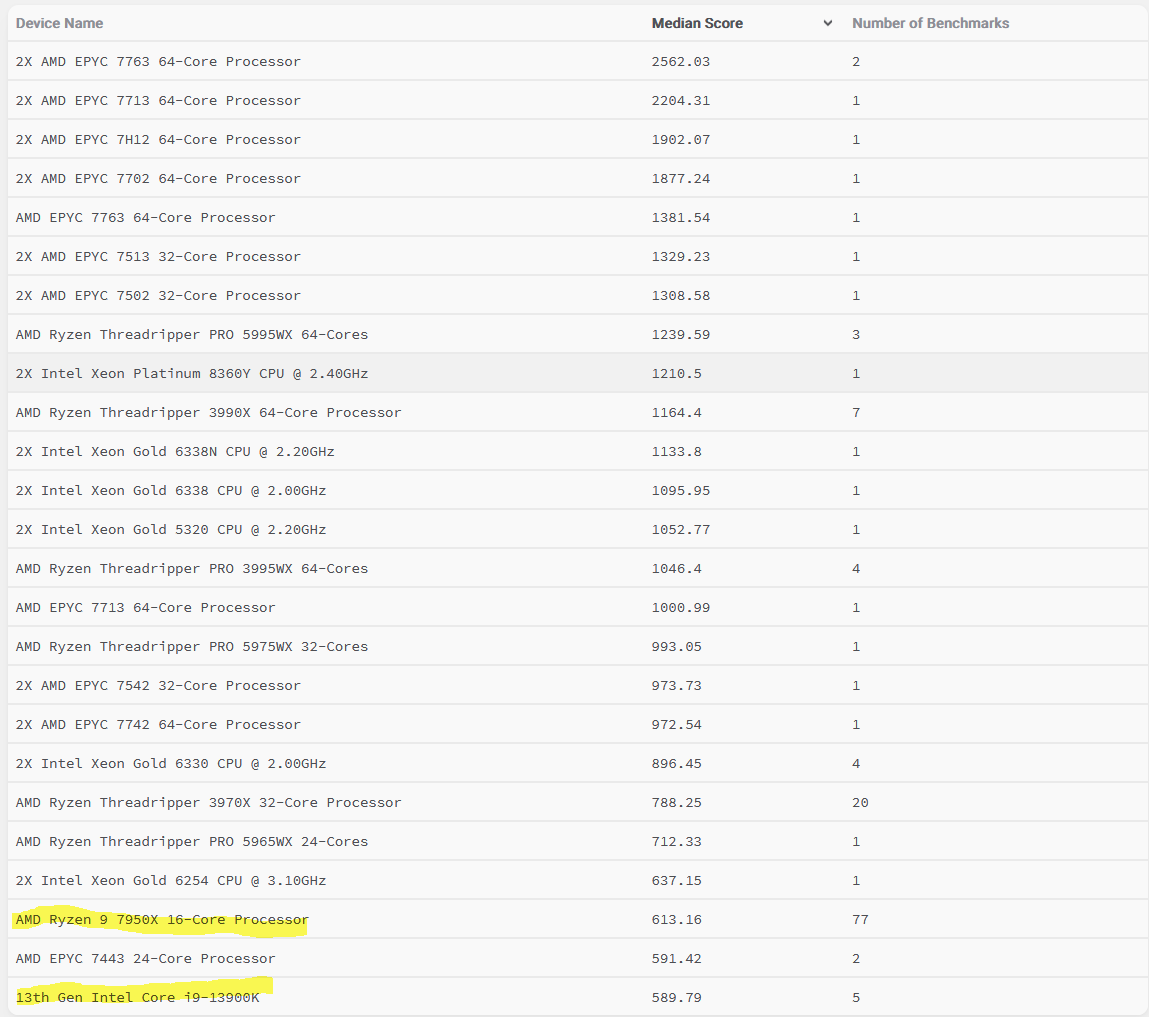Click benchmark count 77 for Ryzen 9 7950X
Viewport: 1149px width, 1017px height.
click(x=860, y=920)
